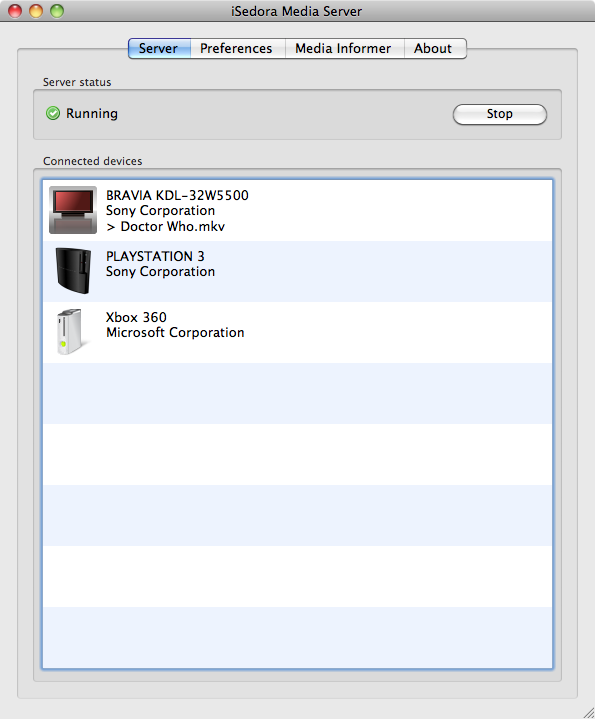Screen dimensions: 595x719
Task: Click the window resize grip corner
Action: [x=588, y=712]
